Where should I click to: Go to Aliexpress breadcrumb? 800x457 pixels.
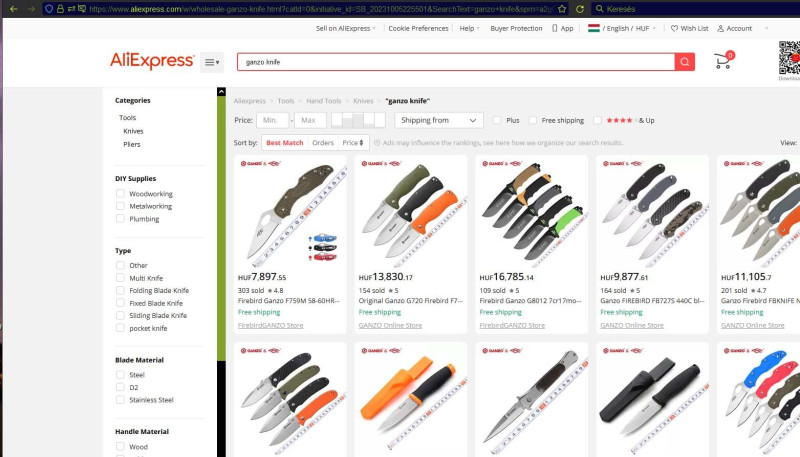point(249,101)
